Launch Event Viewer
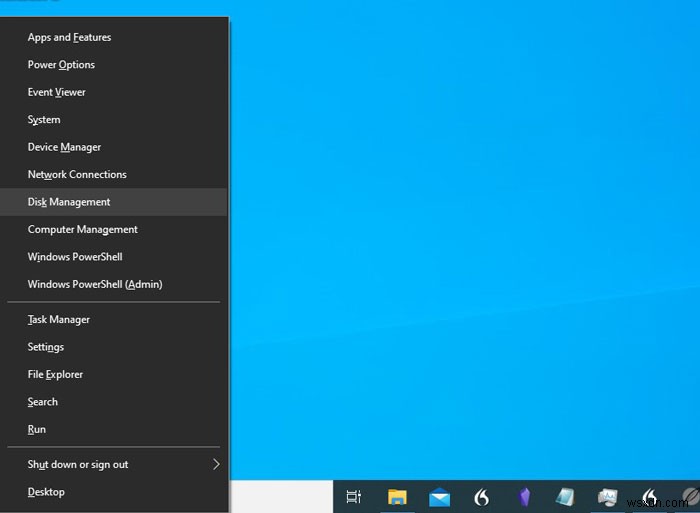Image resolution: width=700 pixels, height=513 pixels. [114, 92]
